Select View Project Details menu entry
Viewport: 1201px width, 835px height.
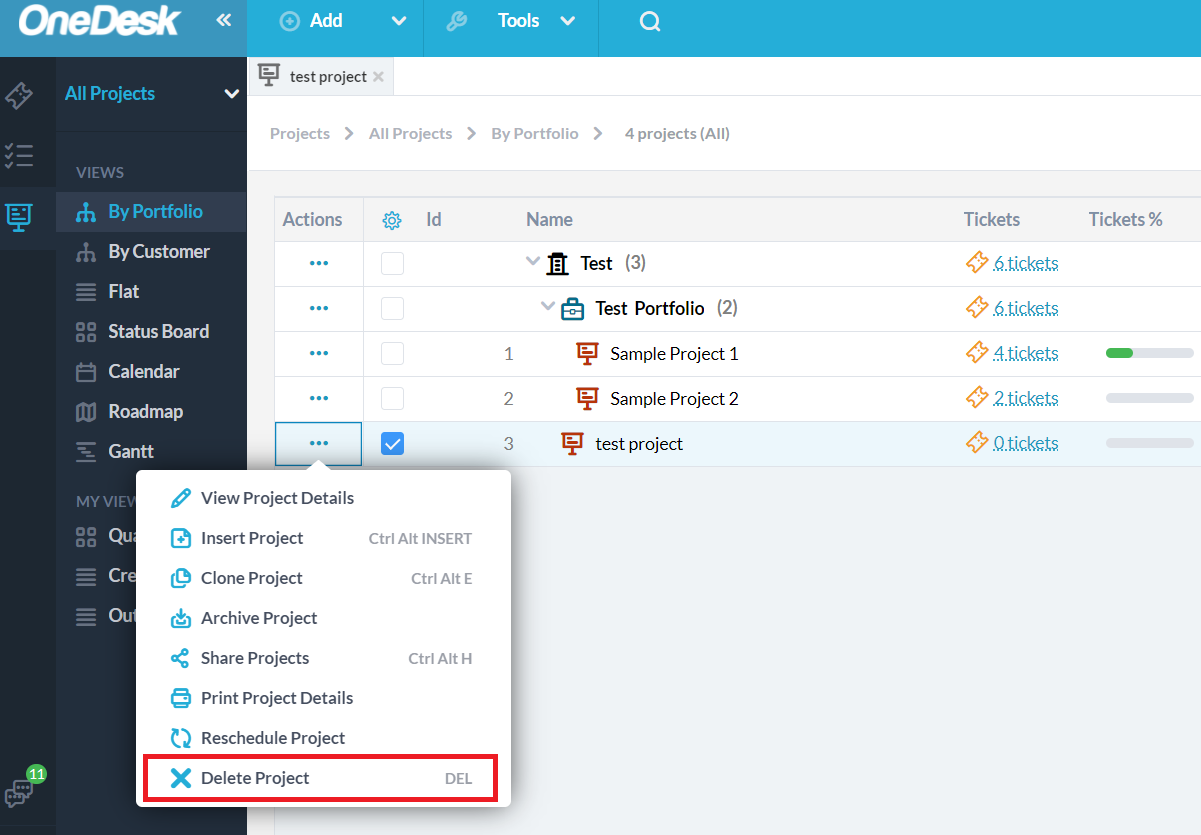pyautogui.click(x=323, y=498)
